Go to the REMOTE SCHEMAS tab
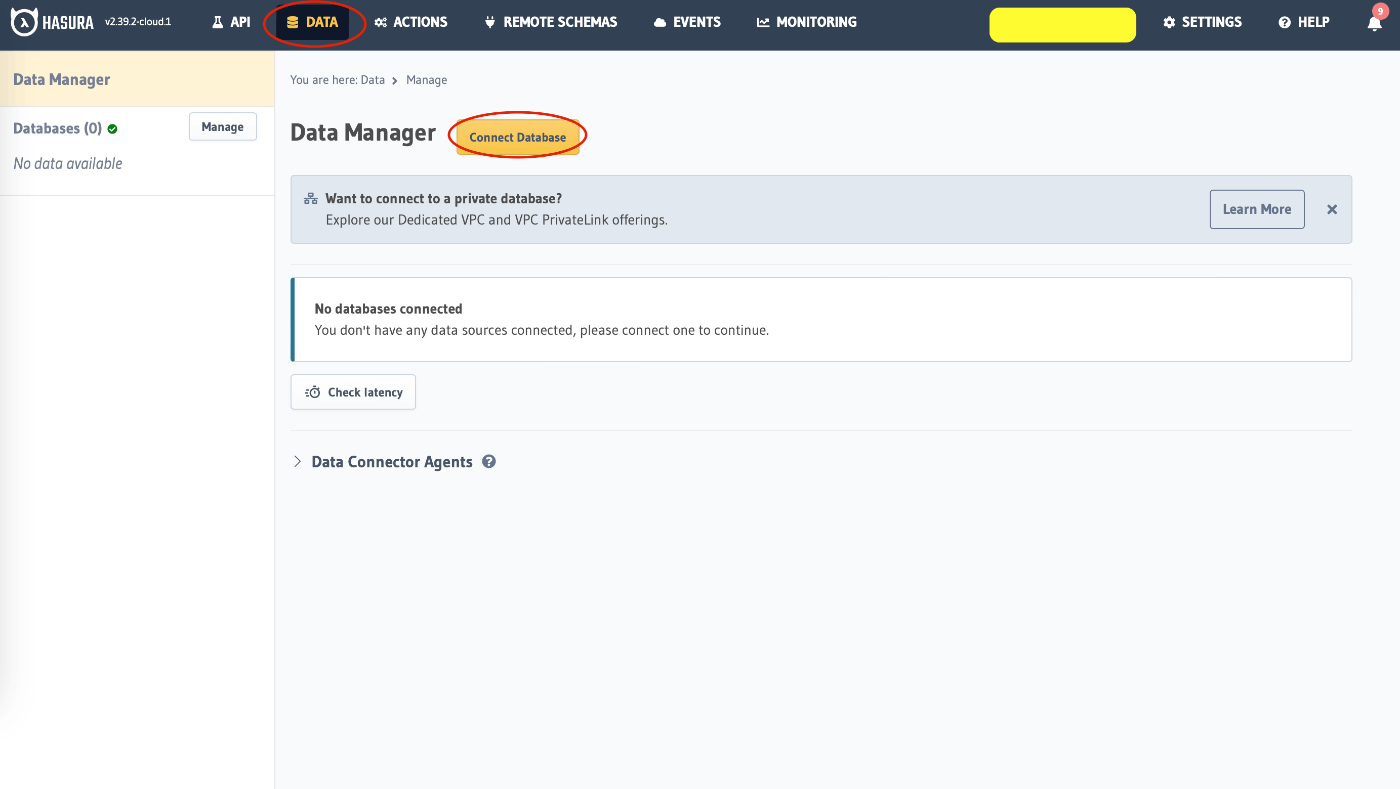Screen dimensions: 1400x789 551,22
